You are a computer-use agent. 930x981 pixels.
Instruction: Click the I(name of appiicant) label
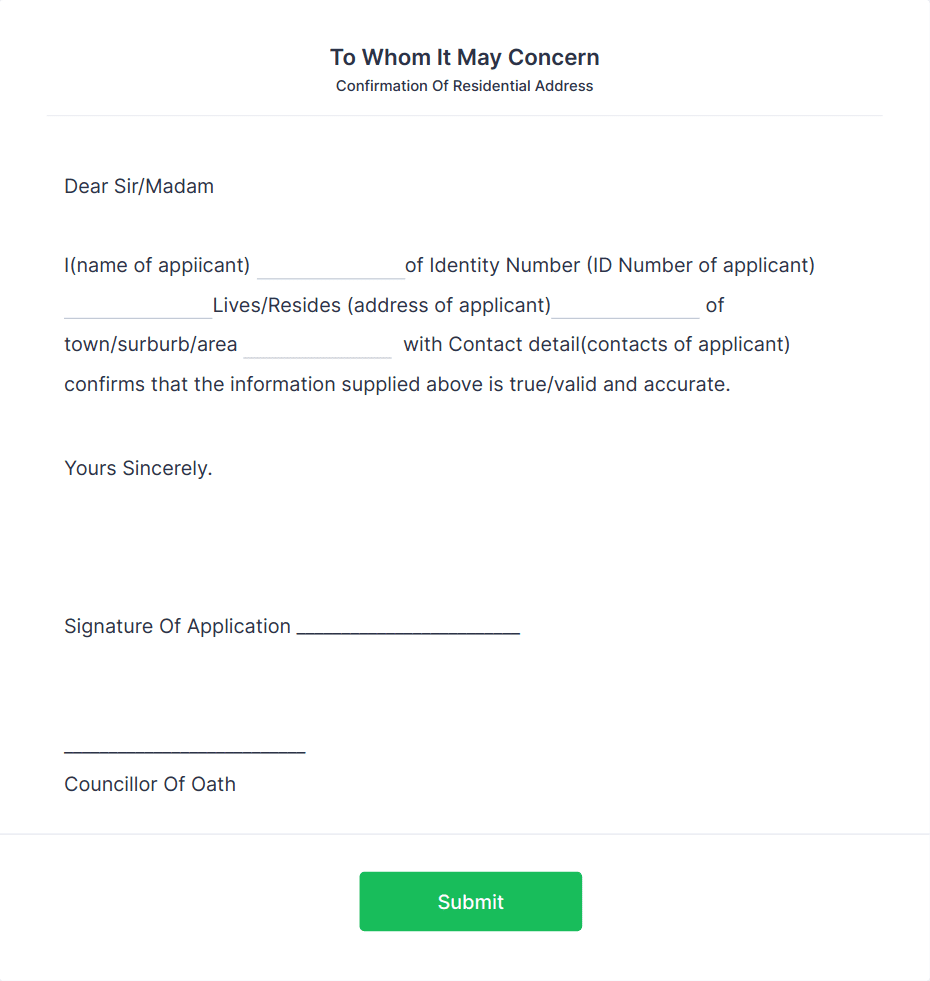click(x=156, y=265)
